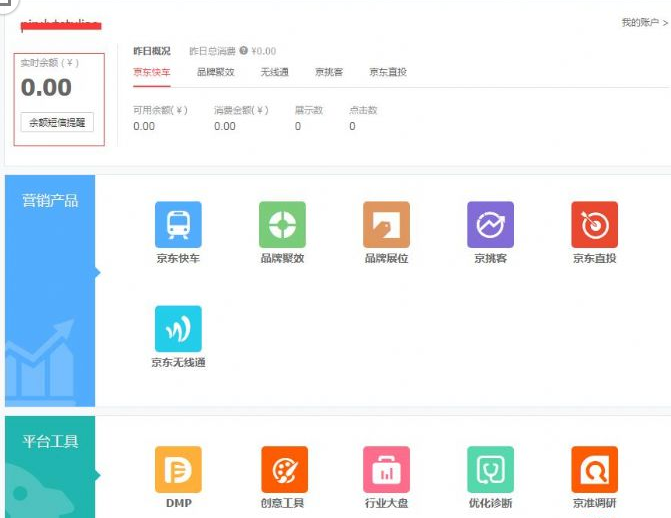
Task: Open the 京东直投 red target icon
Action: [x=594, y=224]
